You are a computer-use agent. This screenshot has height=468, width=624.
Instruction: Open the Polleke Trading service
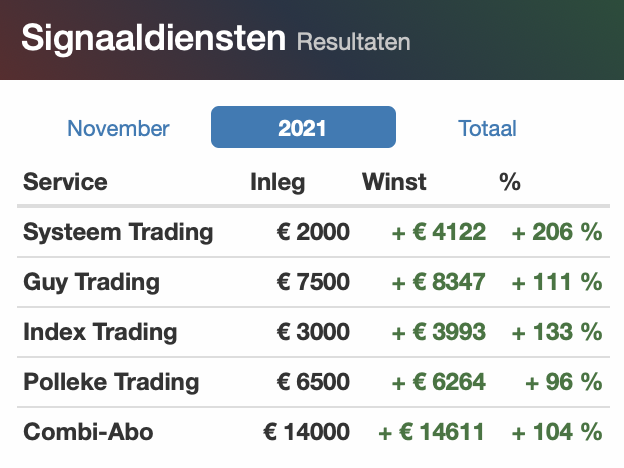(111, 382)
